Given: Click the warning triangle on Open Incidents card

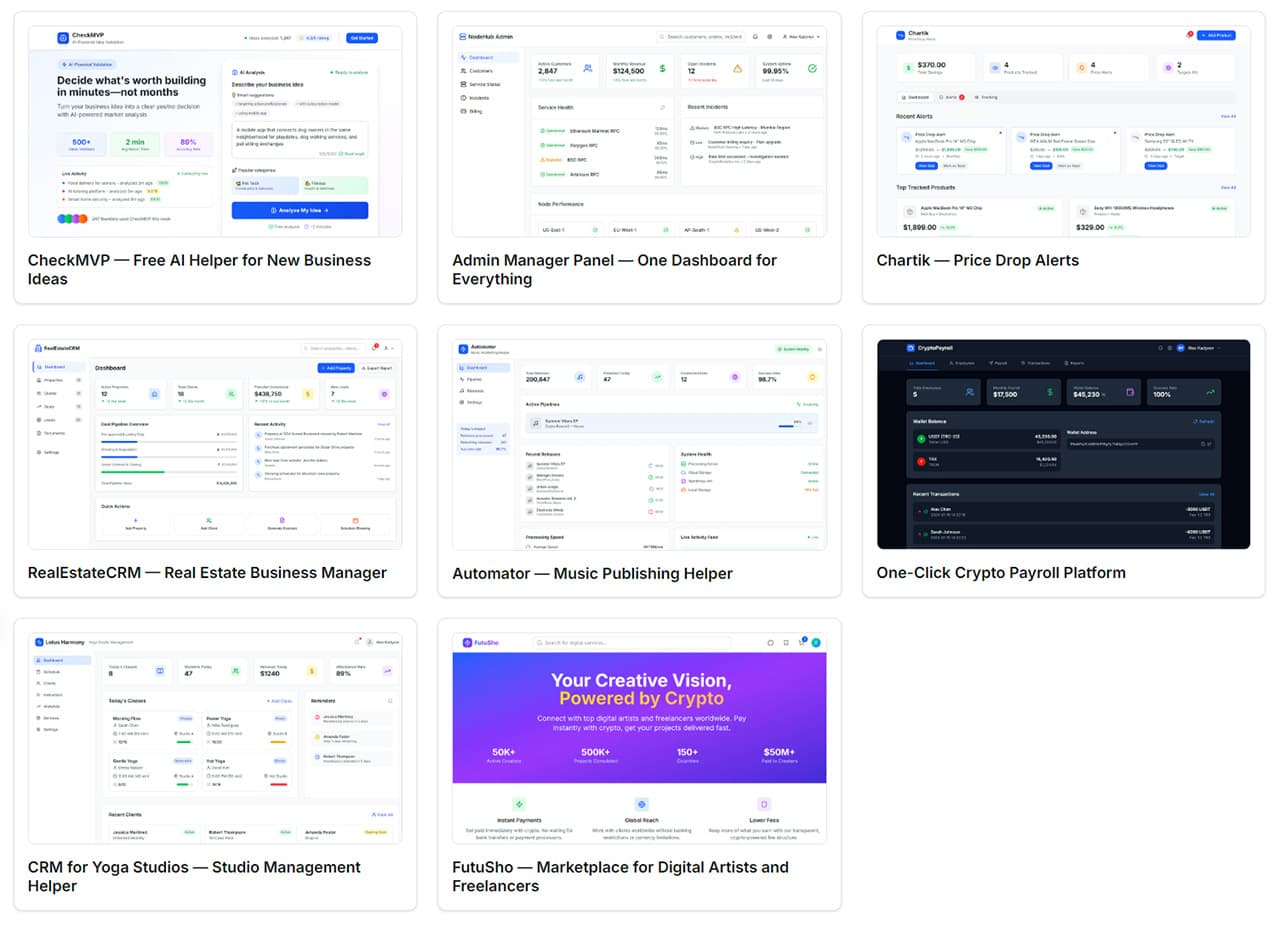Looking at the screenshot, I should pyautogui.click(x=737, y=69).
